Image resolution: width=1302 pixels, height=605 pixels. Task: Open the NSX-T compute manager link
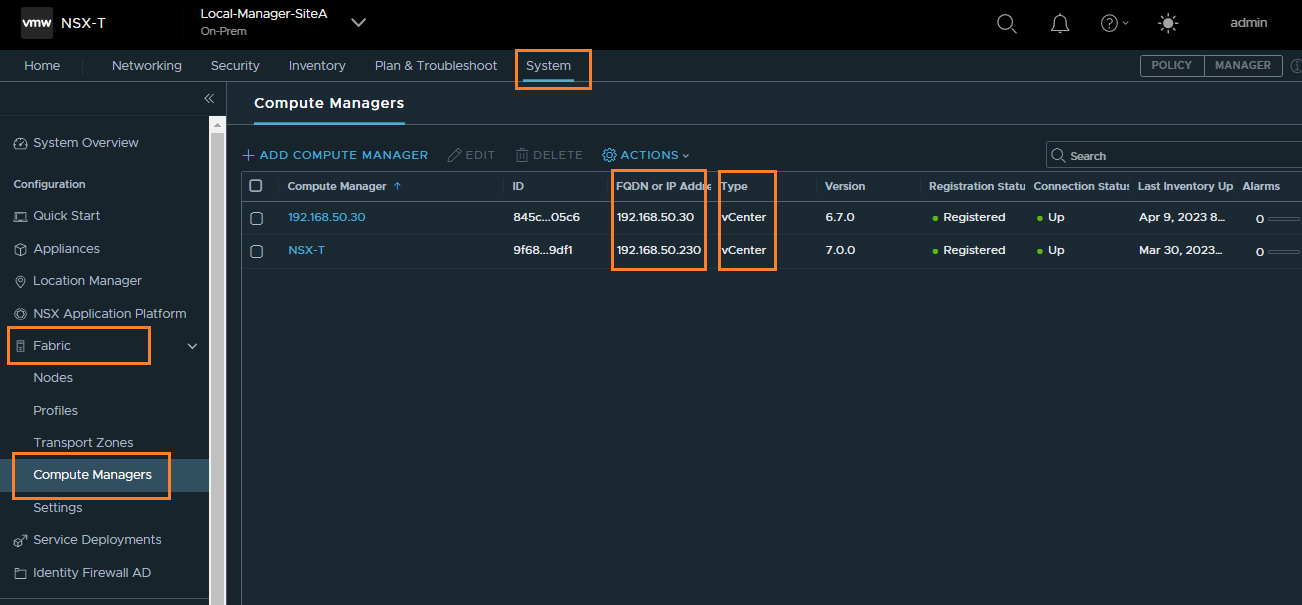point(306,250)
